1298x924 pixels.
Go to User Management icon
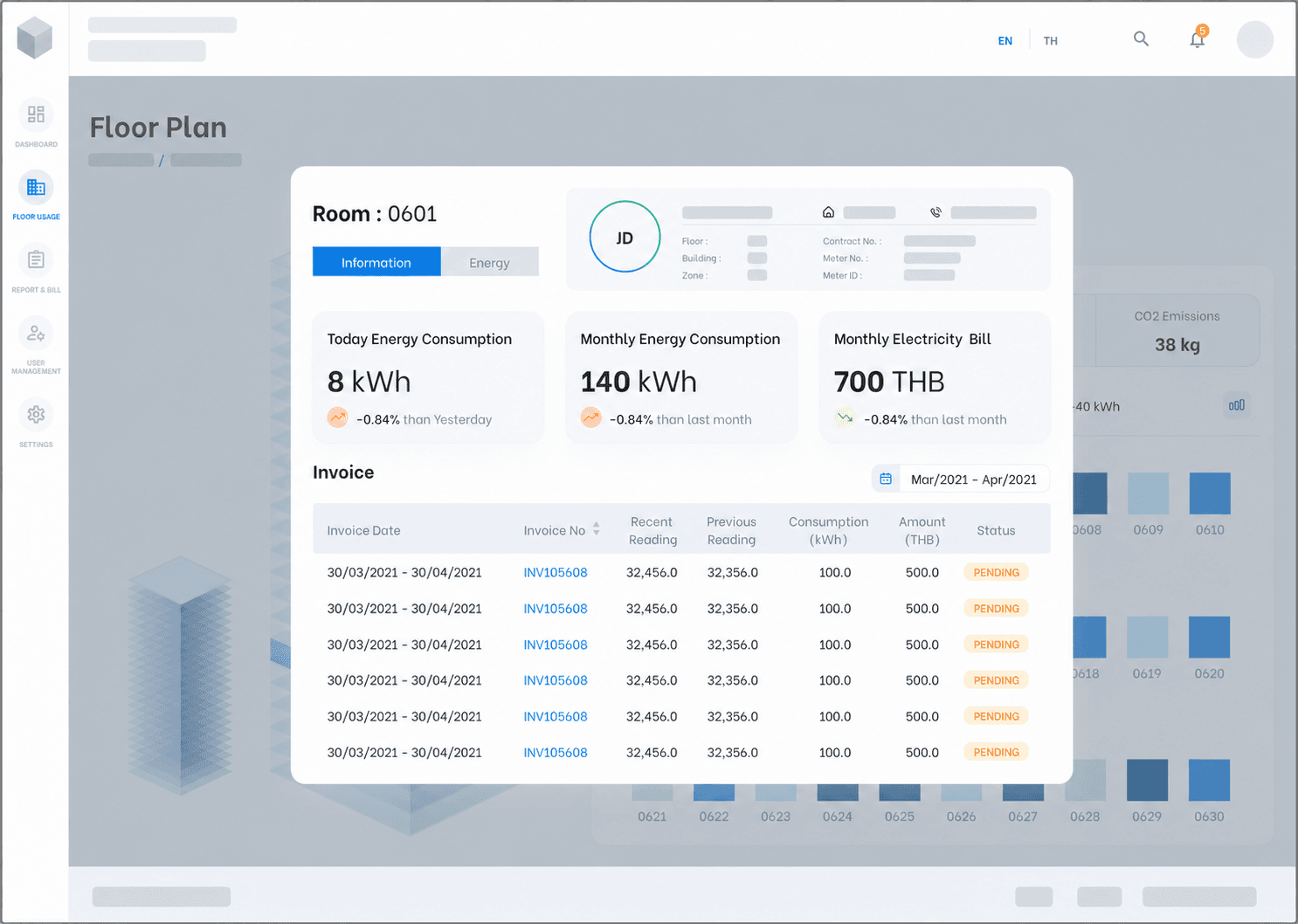[x=36, y=334]
